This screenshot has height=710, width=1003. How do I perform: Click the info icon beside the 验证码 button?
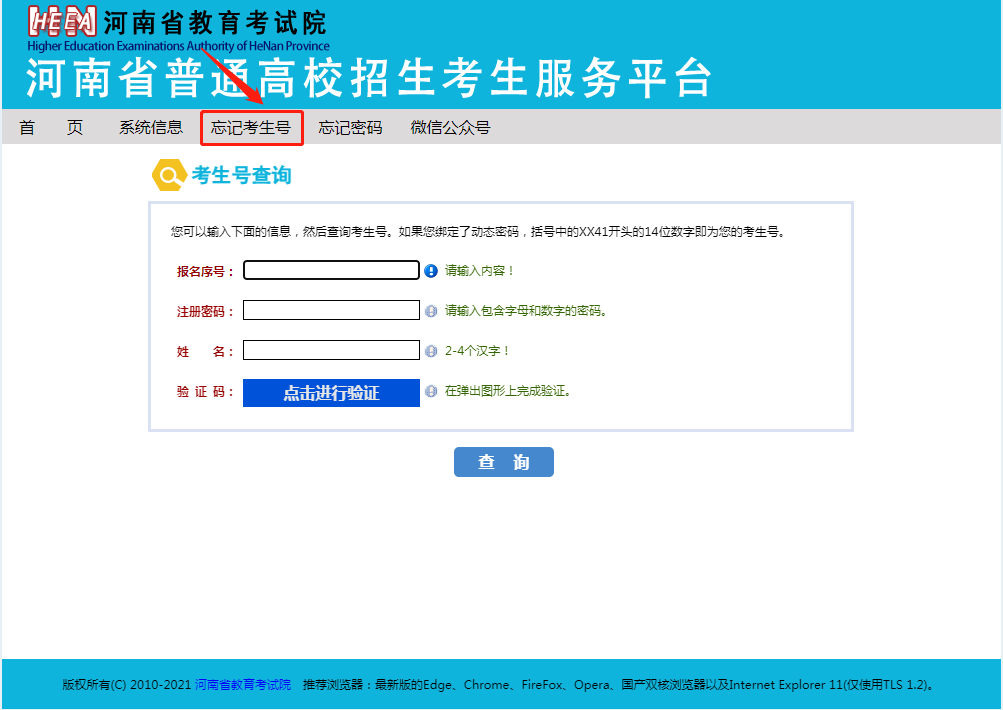[431, 391]
